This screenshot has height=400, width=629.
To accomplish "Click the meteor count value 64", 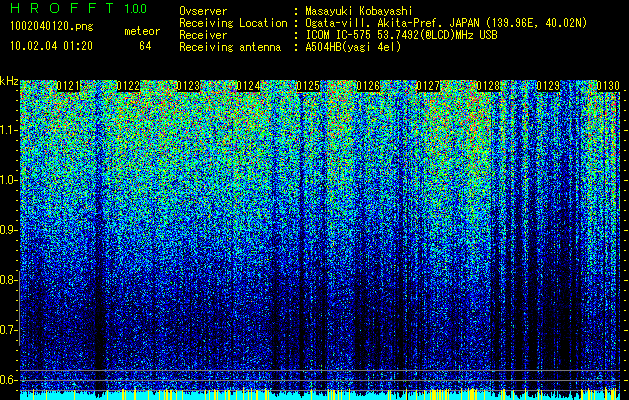I will tap(145, 46).
